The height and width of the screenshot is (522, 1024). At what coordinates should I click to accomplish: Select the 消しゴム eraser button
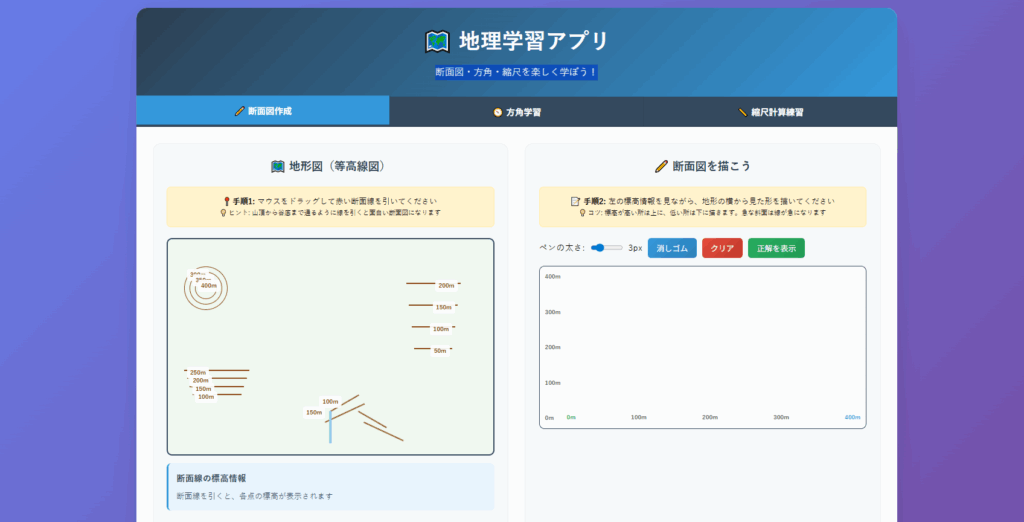click(x=672, y=248)
